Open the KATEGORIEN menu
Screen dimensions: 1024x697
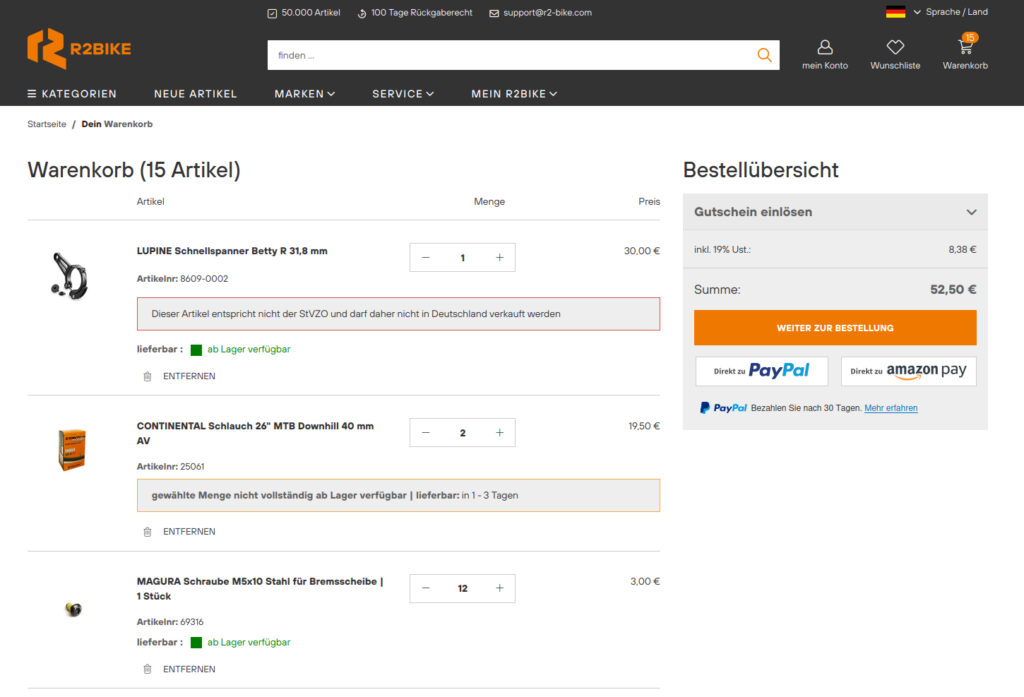tap(72, 94)
